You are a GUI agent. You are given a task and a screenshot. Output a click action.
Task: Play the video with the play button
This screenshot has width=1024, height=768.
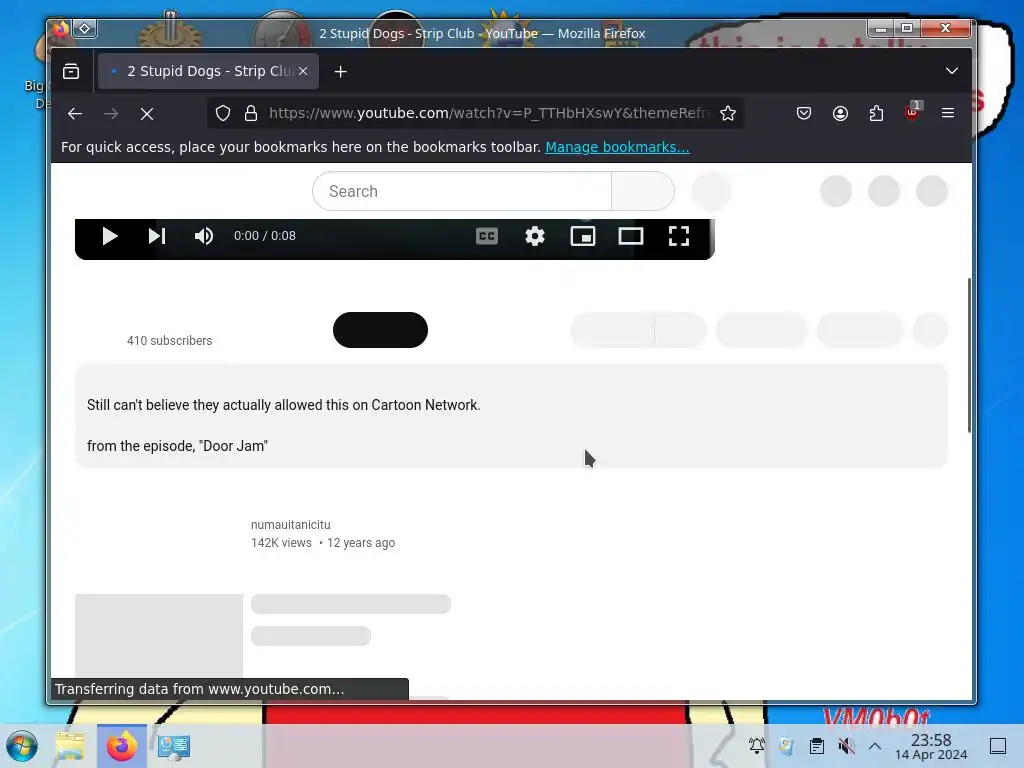[x=110, y=236]
